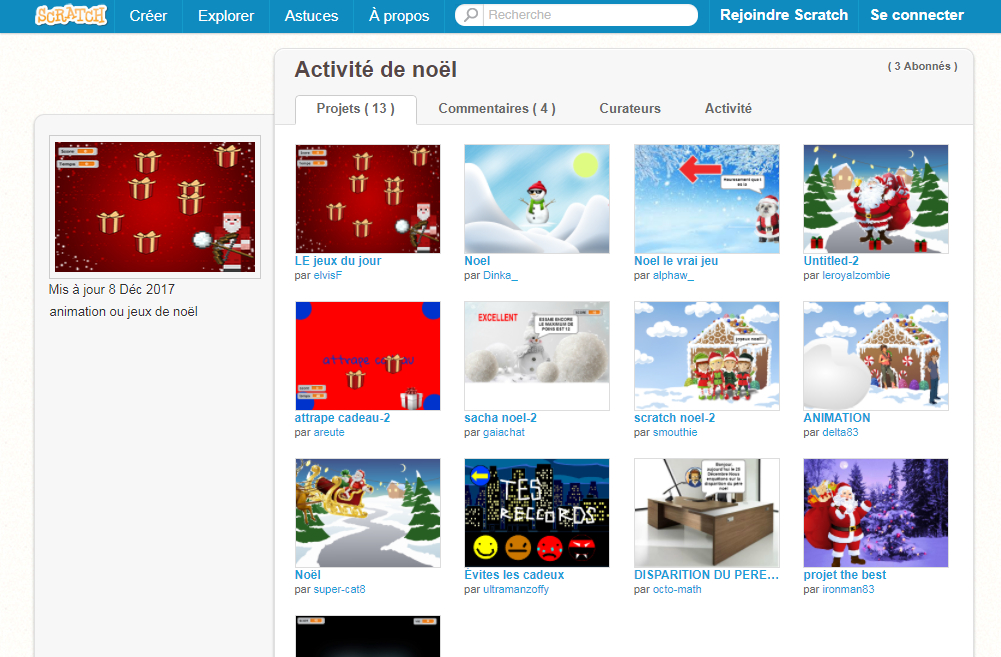The height and width of the screenshot is (657, 1001).
Task: Open the Créer menu item
Action: tap(148, 16)
